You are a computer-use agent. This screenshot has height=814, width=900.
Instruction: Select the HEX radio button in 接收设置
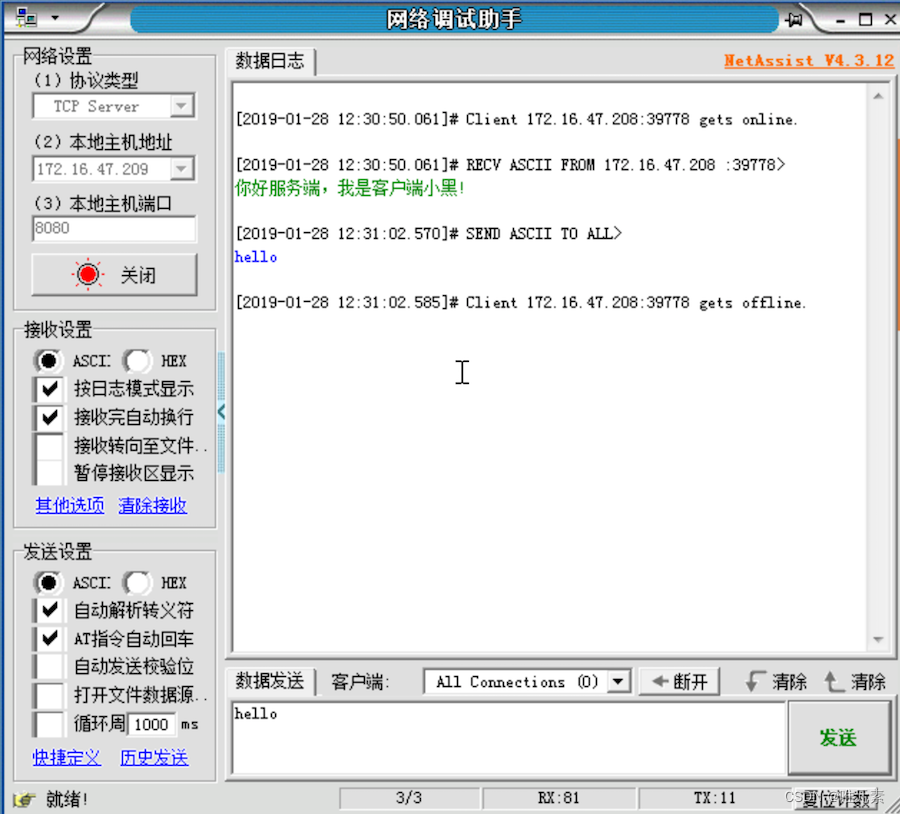click(137, 360)
